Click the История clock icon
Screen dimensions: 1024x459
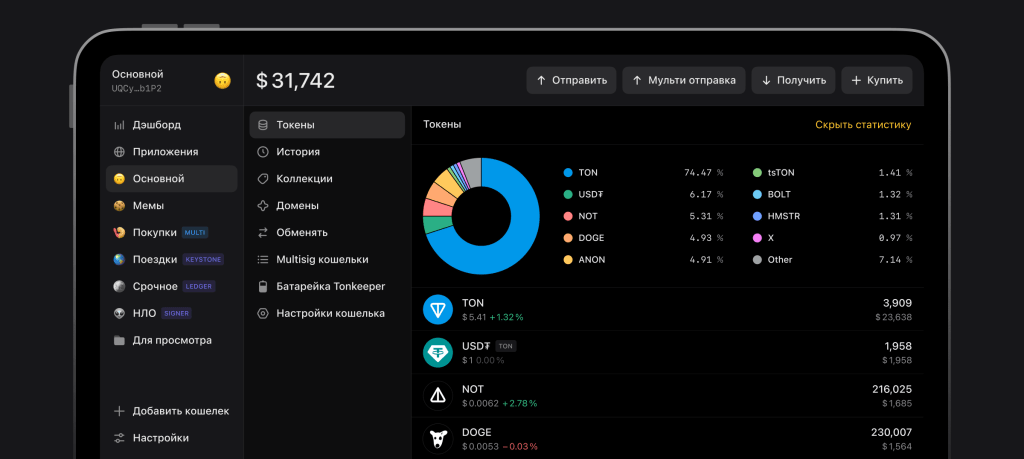(263, 151)
